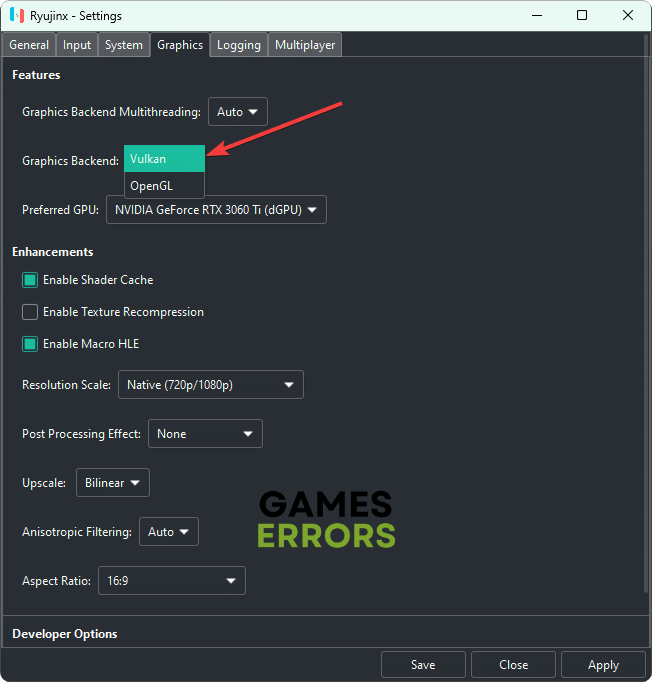
Task: Click the Enhancements section heading
Action: (53, 252)
